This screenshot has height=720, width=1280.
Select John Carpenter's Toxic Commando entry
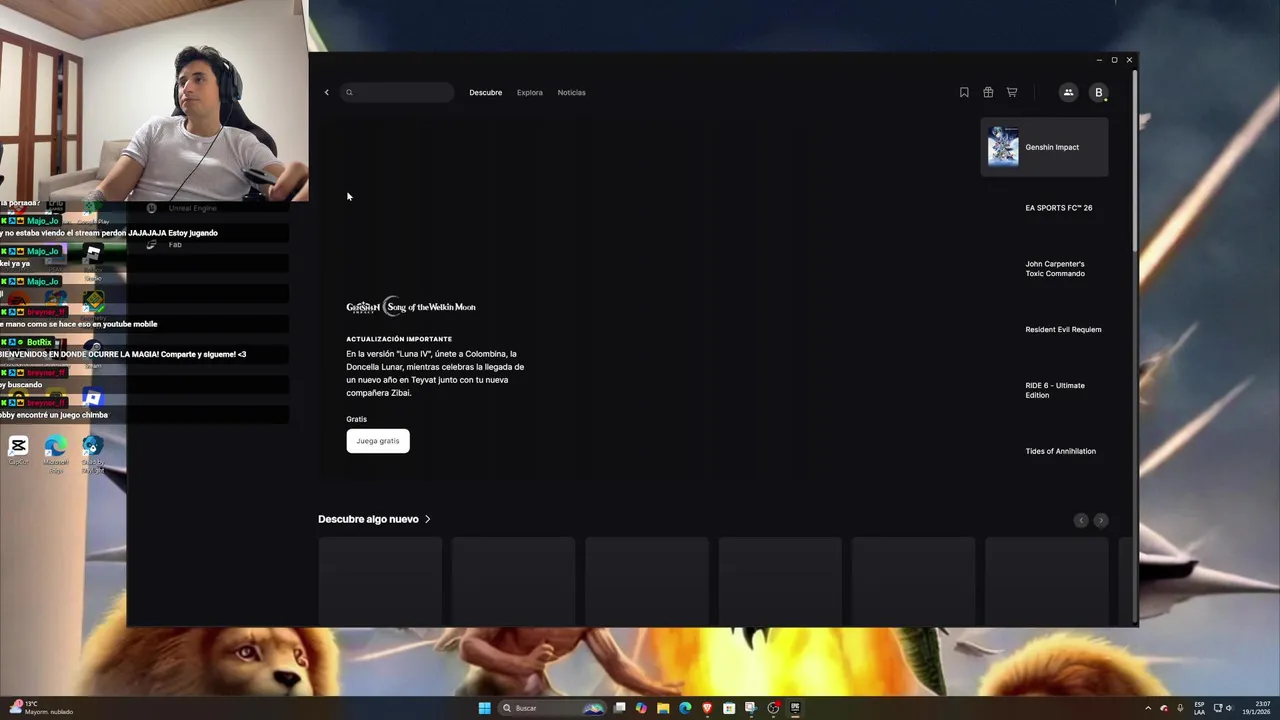pos(1055,269)
